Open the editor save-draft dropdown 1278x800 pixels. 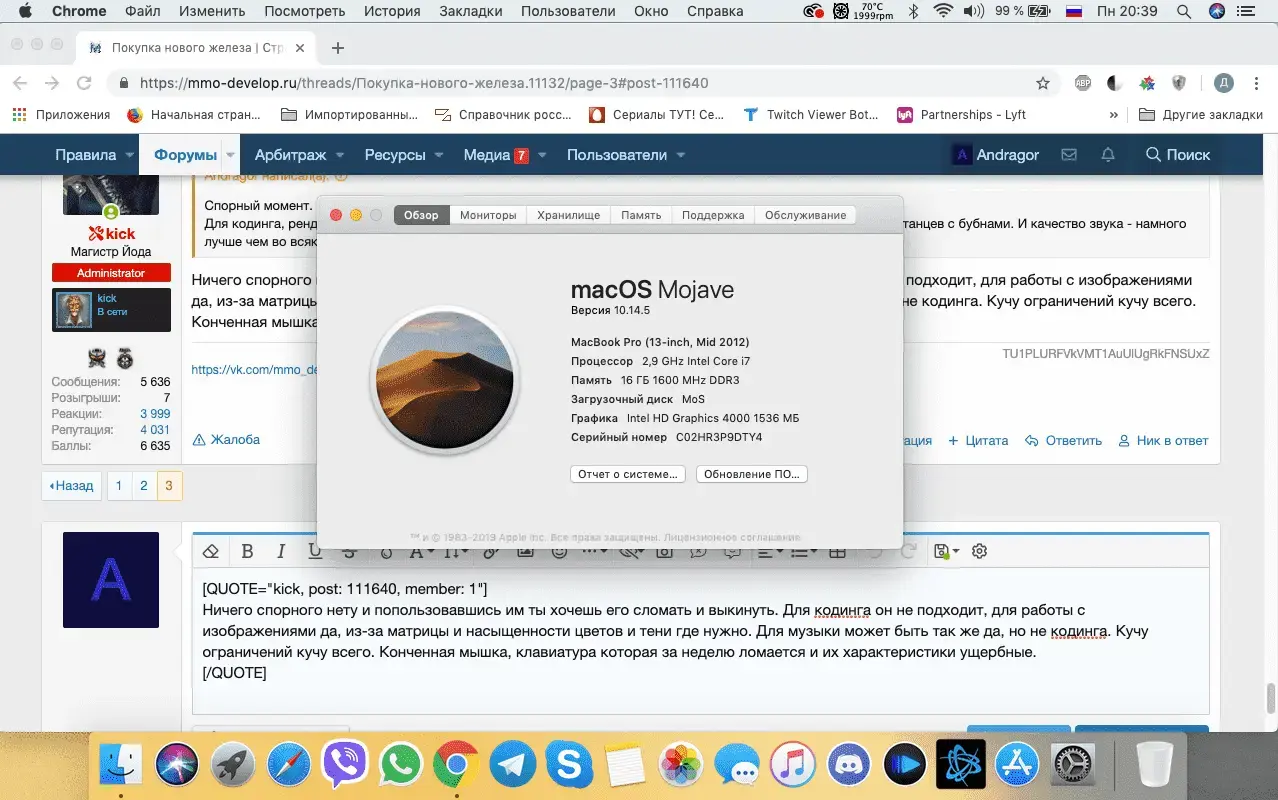pos(945,551)
